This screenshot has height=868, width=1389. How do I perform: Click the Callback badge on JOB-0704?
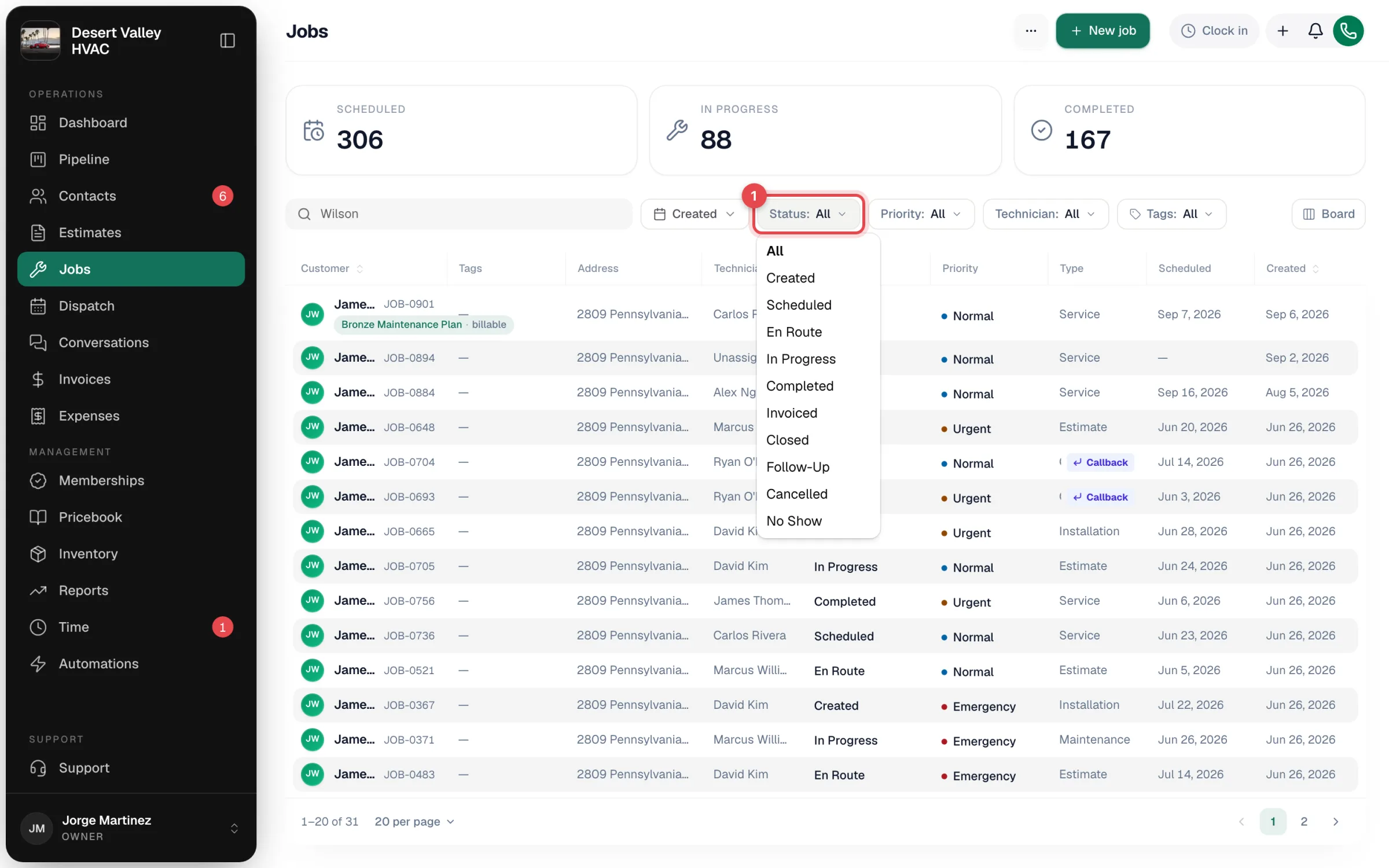pos(1100,462)
